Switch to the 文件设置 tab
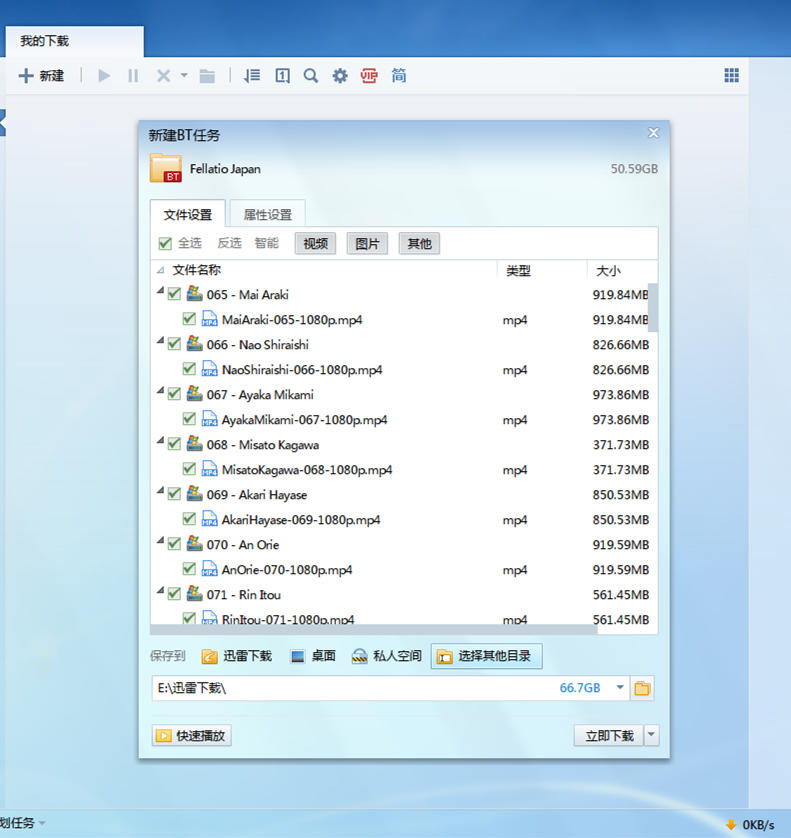 coord(188,215)
